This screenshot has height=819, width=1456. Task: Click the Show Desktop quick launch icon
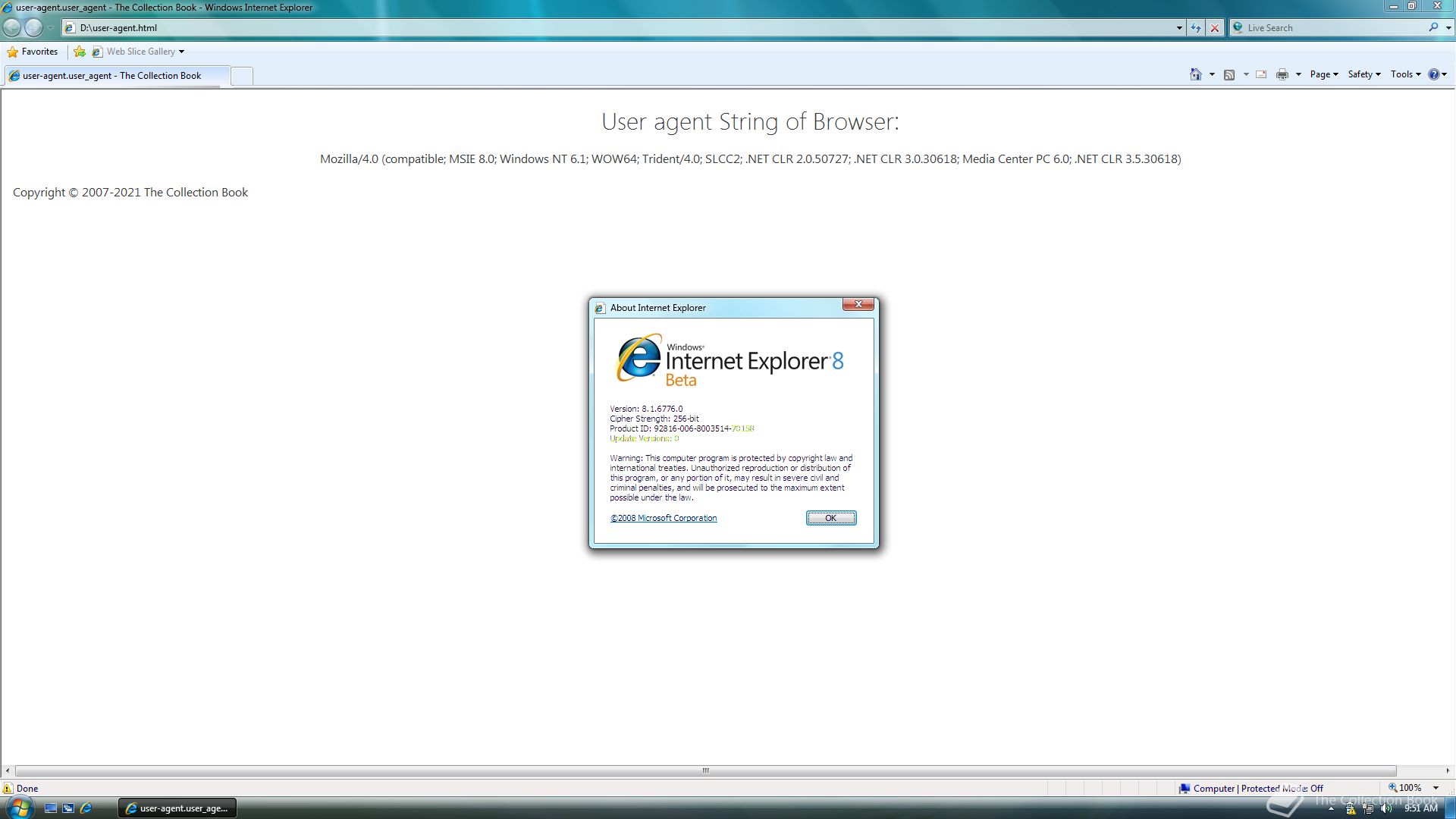pyautogui.click(x=51, y=808)
